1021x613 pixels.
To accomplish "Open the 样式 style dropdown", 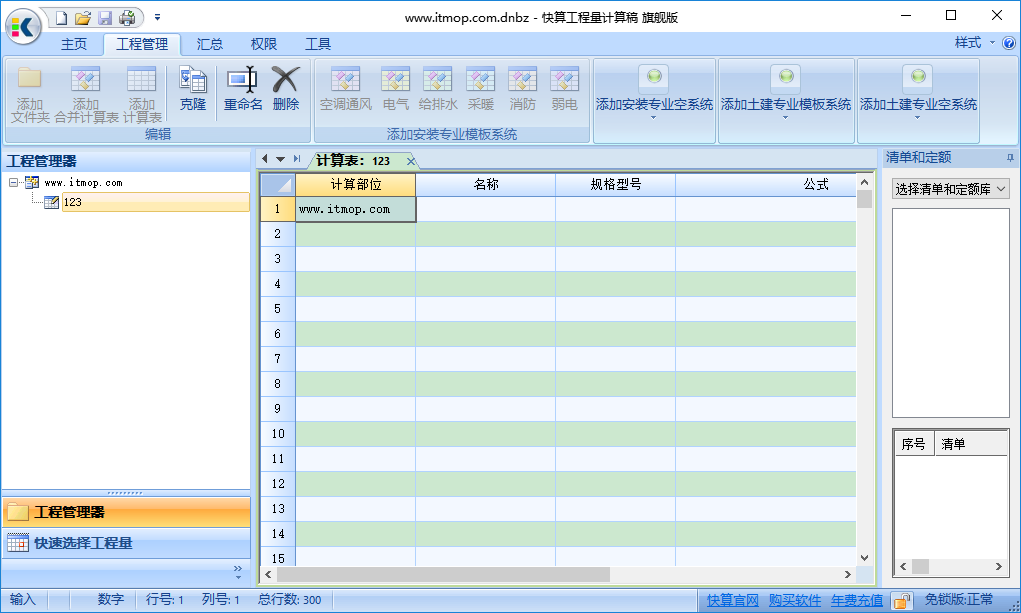I will coord(974,43).
